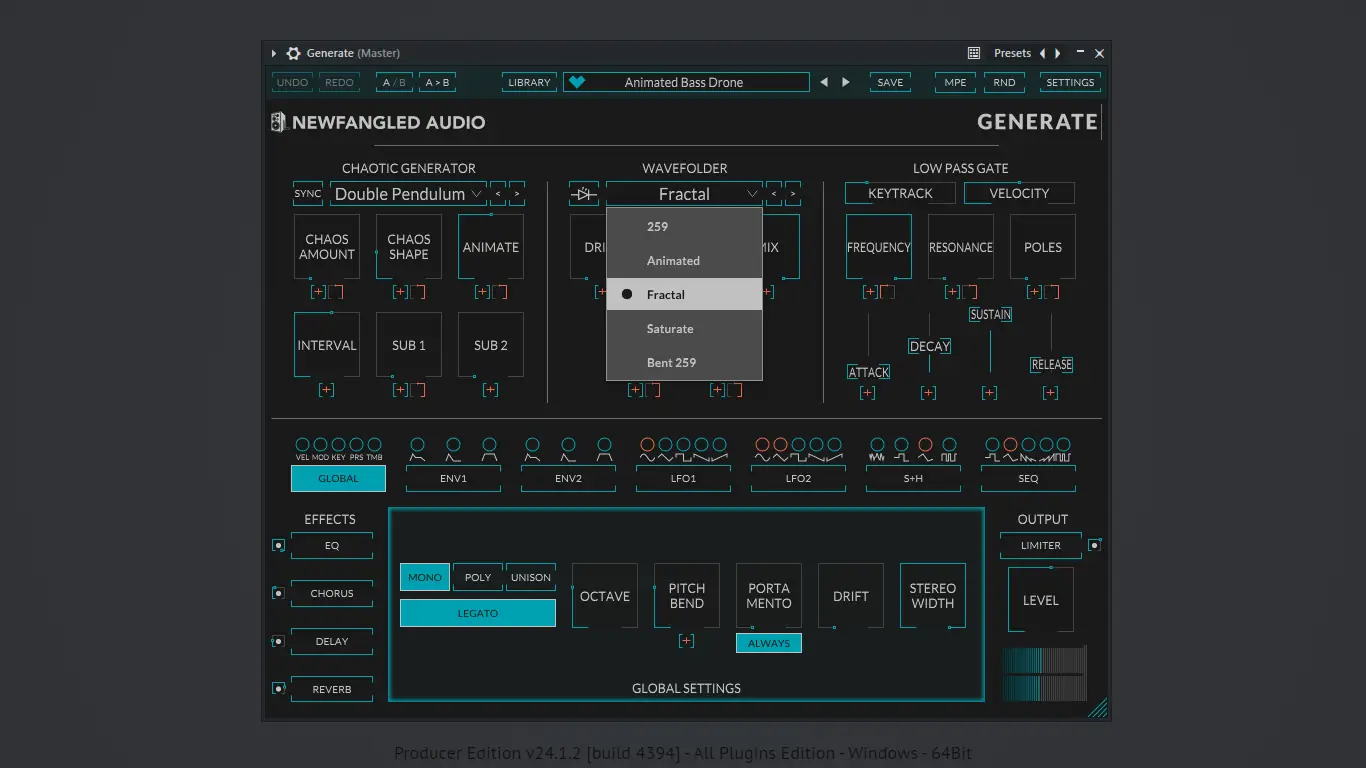Click the grid icon next to Presets
This screenshot has width=1366, height=768.
(x=974, y=53)
